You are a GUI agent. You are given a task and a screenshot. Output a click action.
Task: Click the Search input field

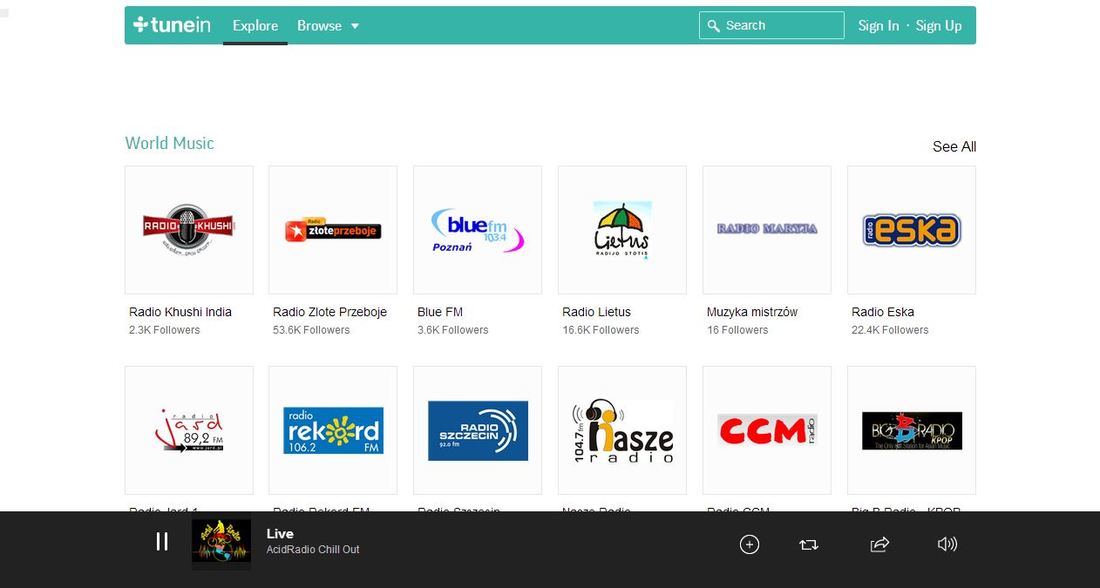[x=772, y=25]
